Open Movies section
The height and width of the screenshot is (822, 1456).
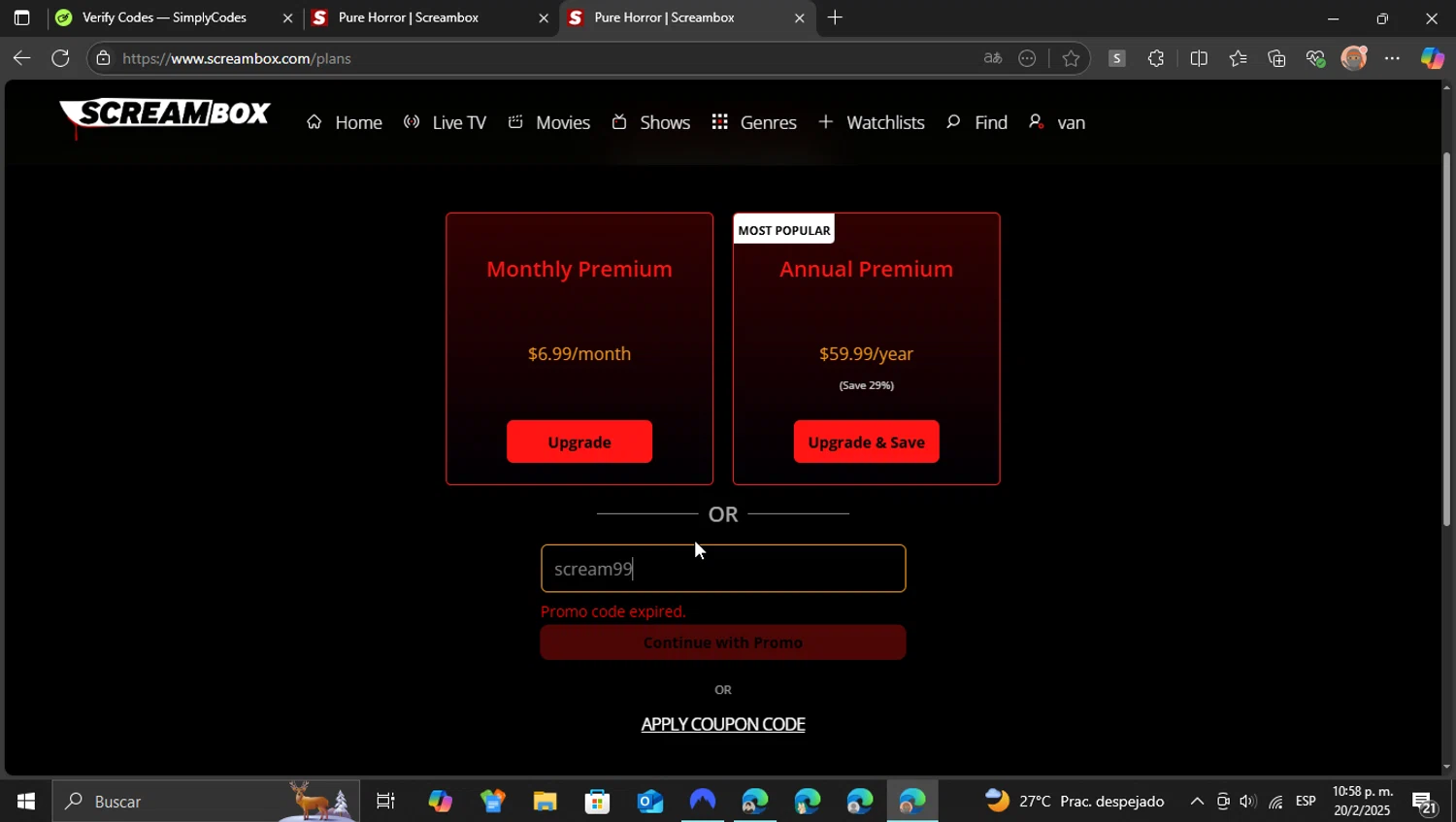(548, 122)
